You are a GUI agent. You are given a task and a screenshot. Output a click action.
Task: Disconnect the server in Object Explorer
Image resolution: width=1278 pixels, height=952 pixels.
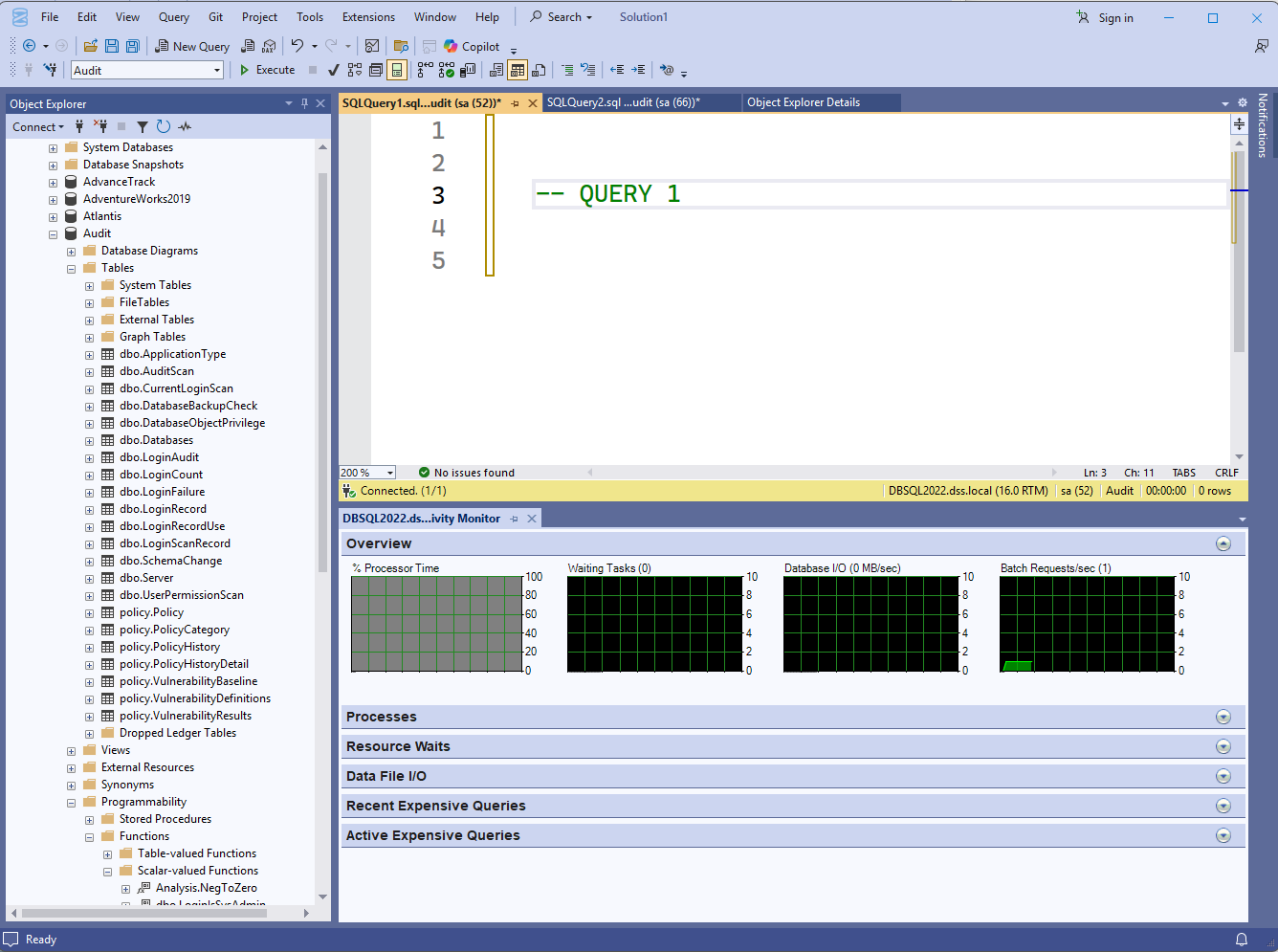tap(100, 126)
